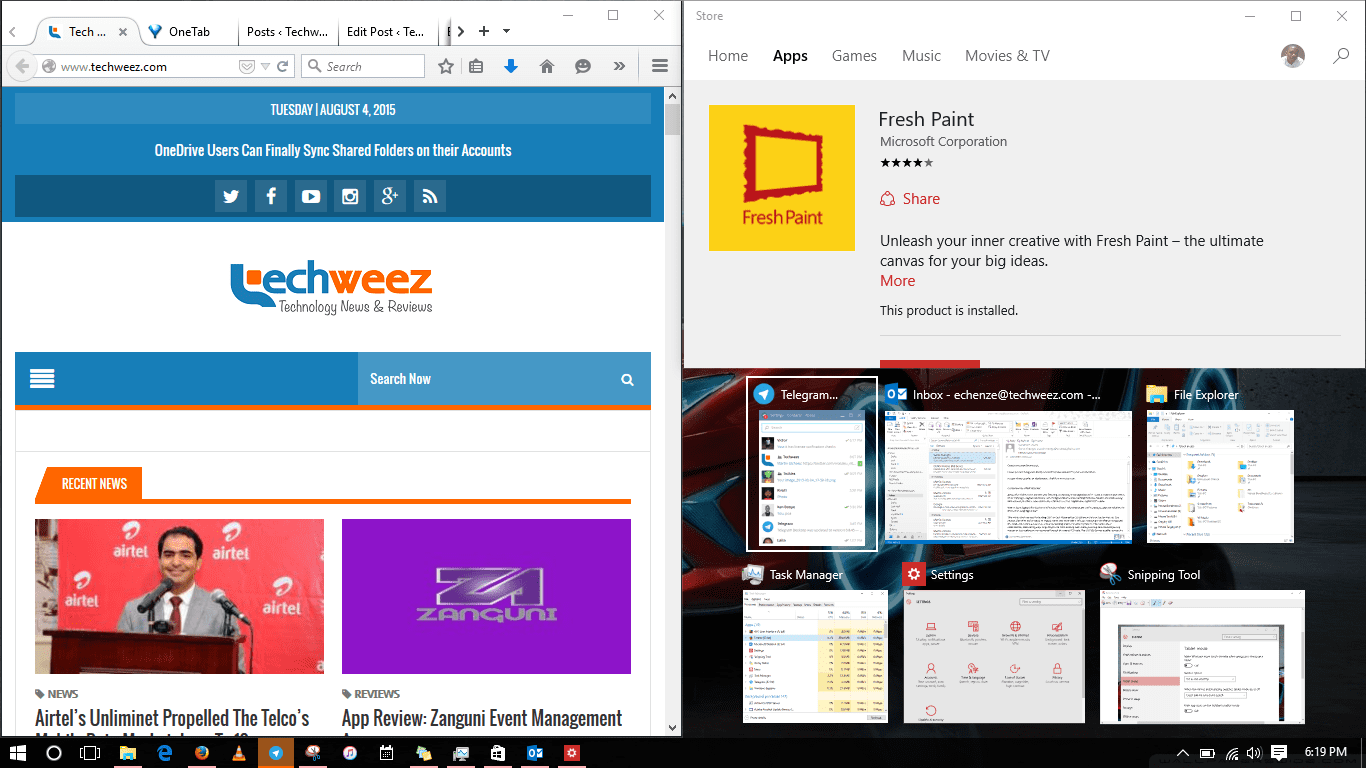Open the Windows Store taskbar icon
1366x768 pixels.
(x=497, y=753)
